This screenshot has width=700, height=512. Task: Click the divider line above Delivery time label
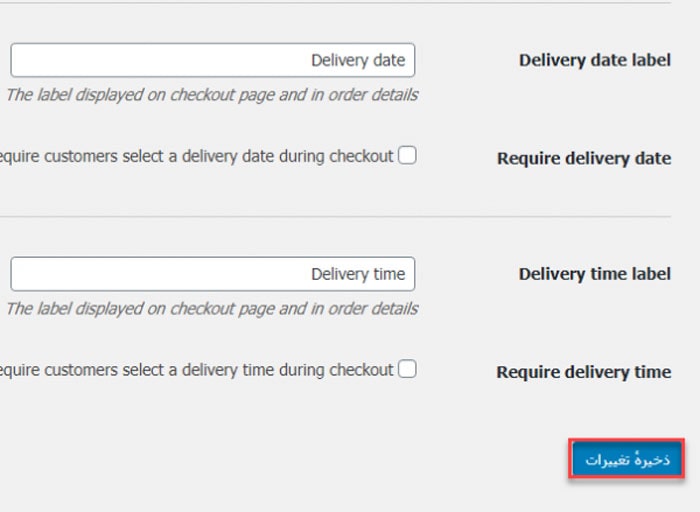click(x=335, y=217)
